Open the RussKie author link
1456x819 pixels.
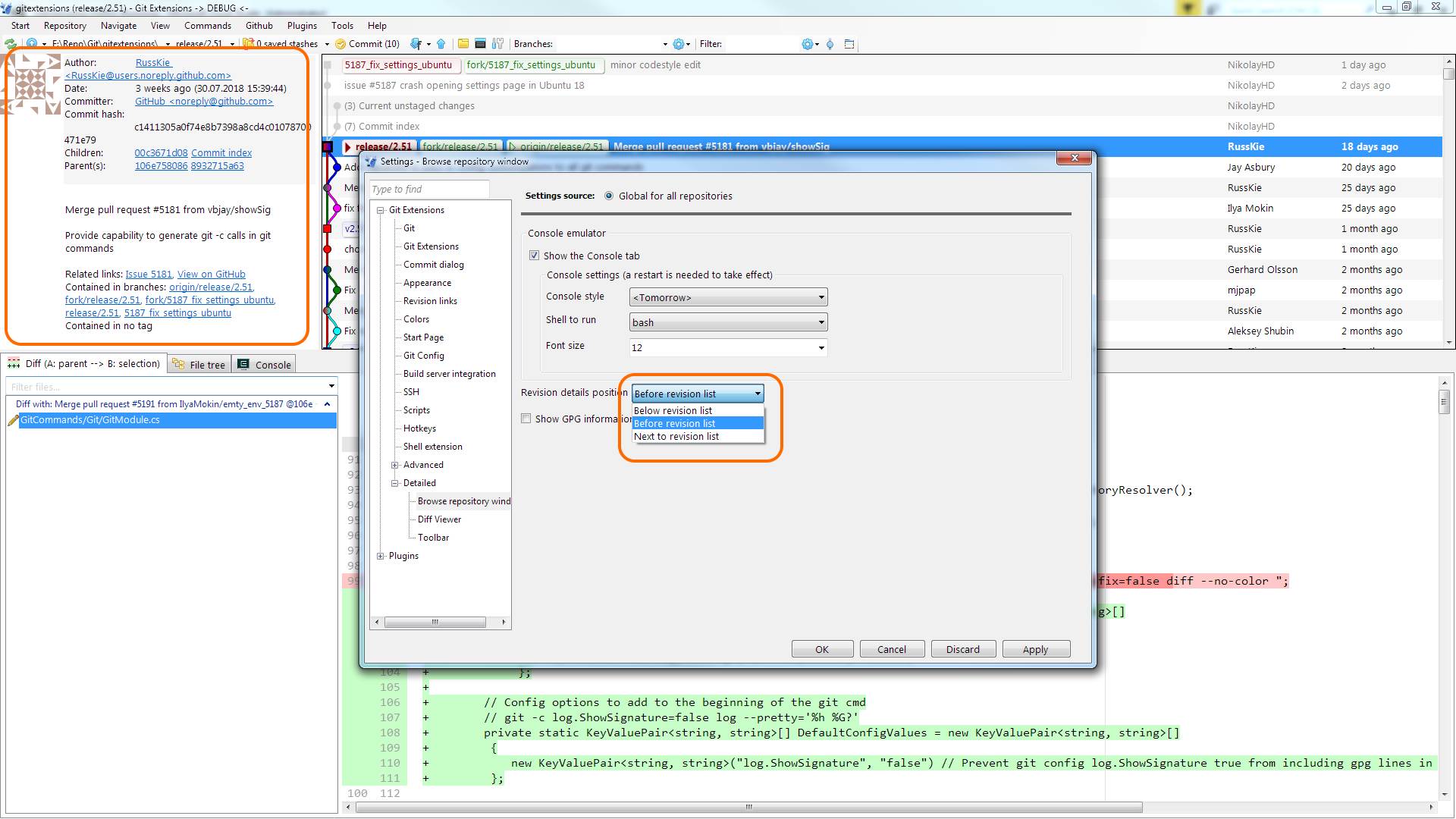tap(153, 63)
